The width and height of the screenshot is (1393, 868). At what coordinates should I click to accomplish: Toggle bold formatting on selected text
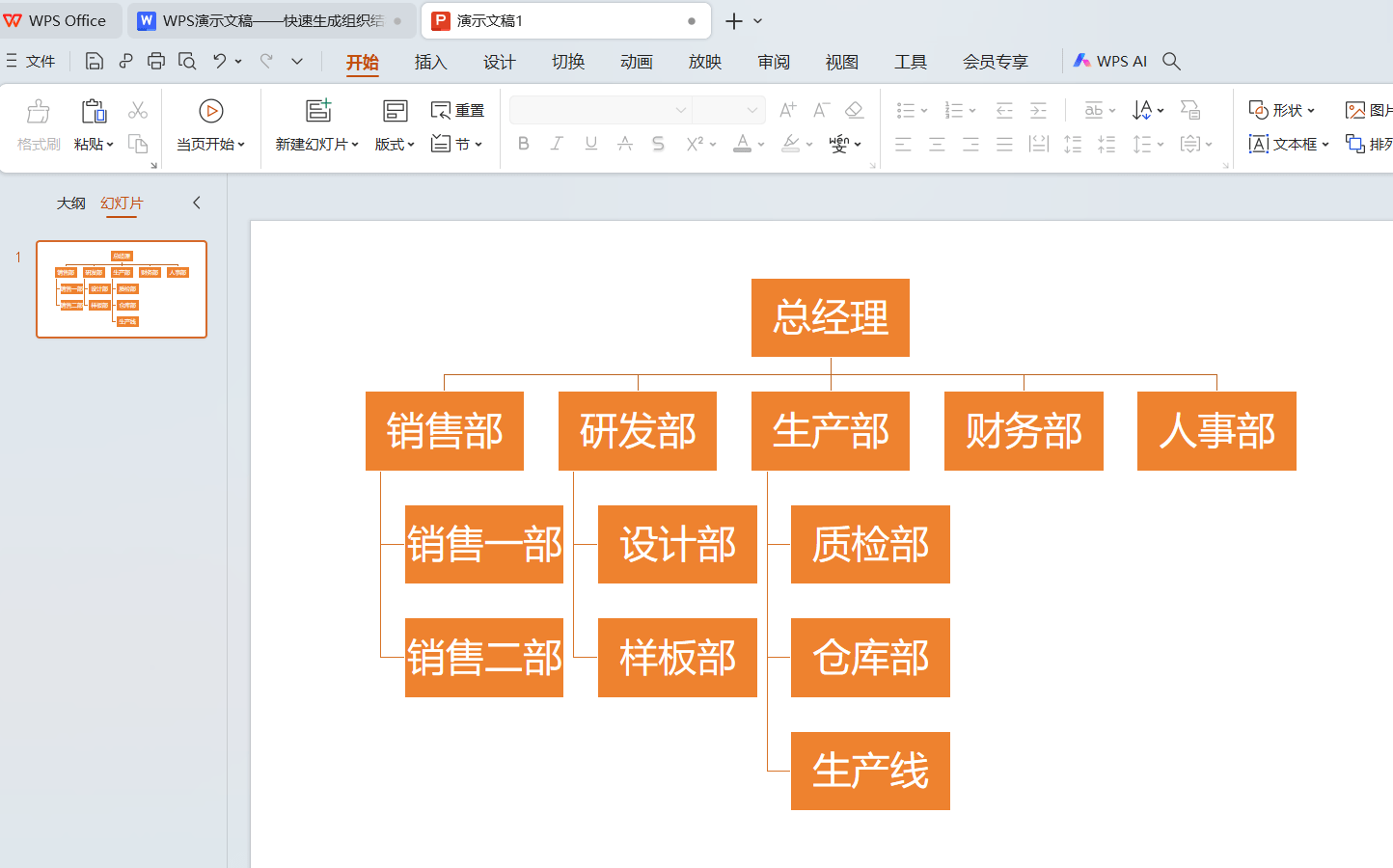523,143
